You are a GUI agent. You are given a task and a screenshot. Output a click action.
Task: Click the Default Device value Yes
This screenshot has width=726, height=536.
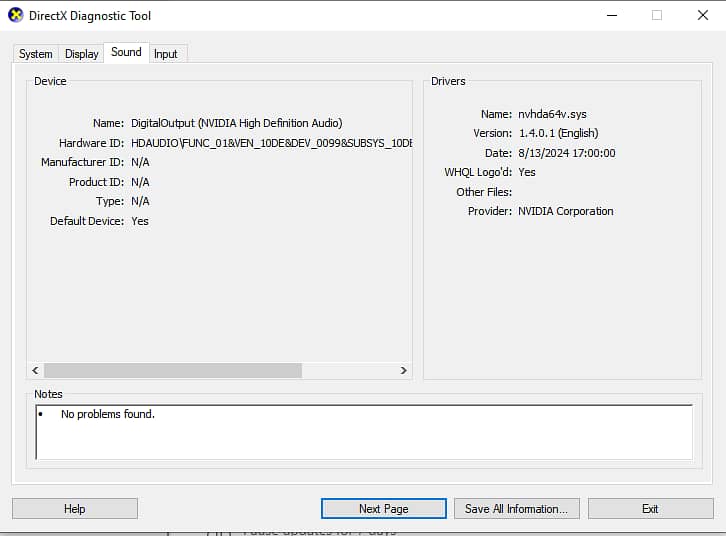(140, 221)
